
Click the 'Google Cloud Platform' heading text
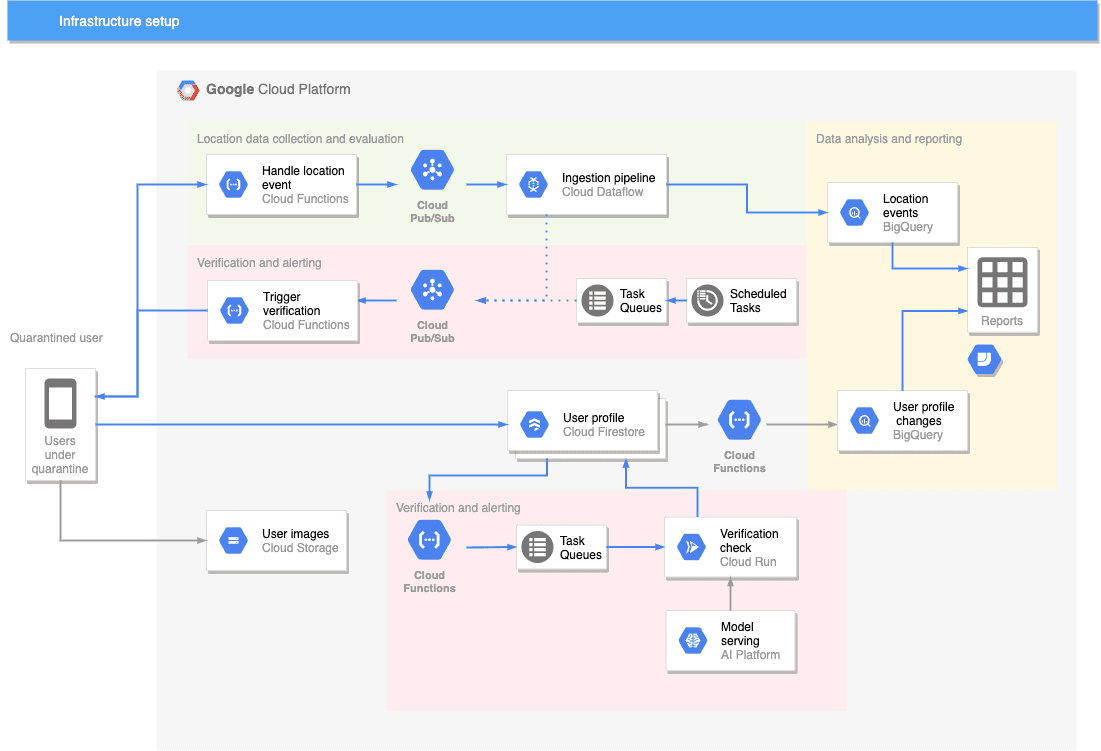pyautogui.click(x=278, y=89)
